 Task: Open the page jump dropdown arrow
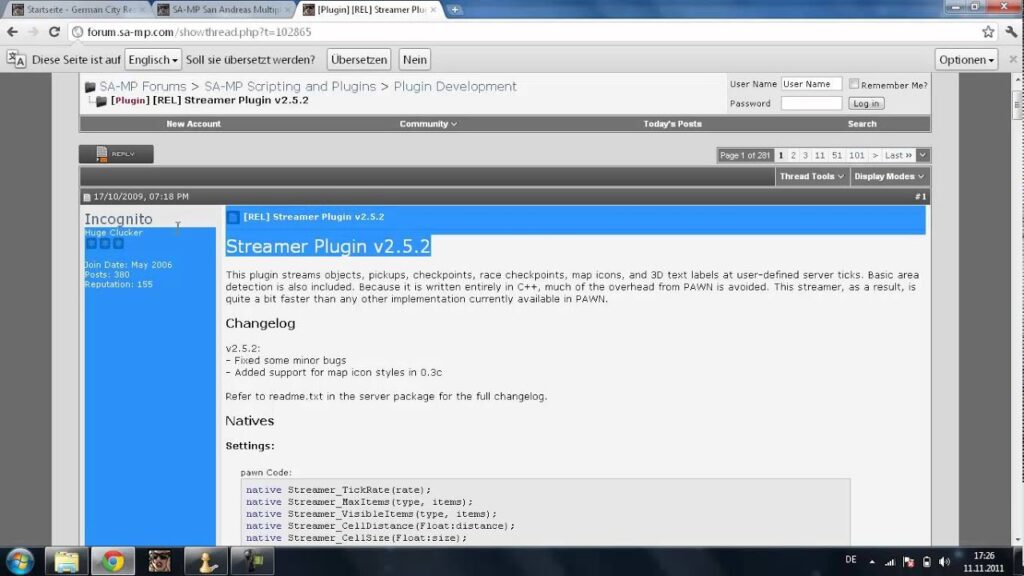(x=922, y=155)
